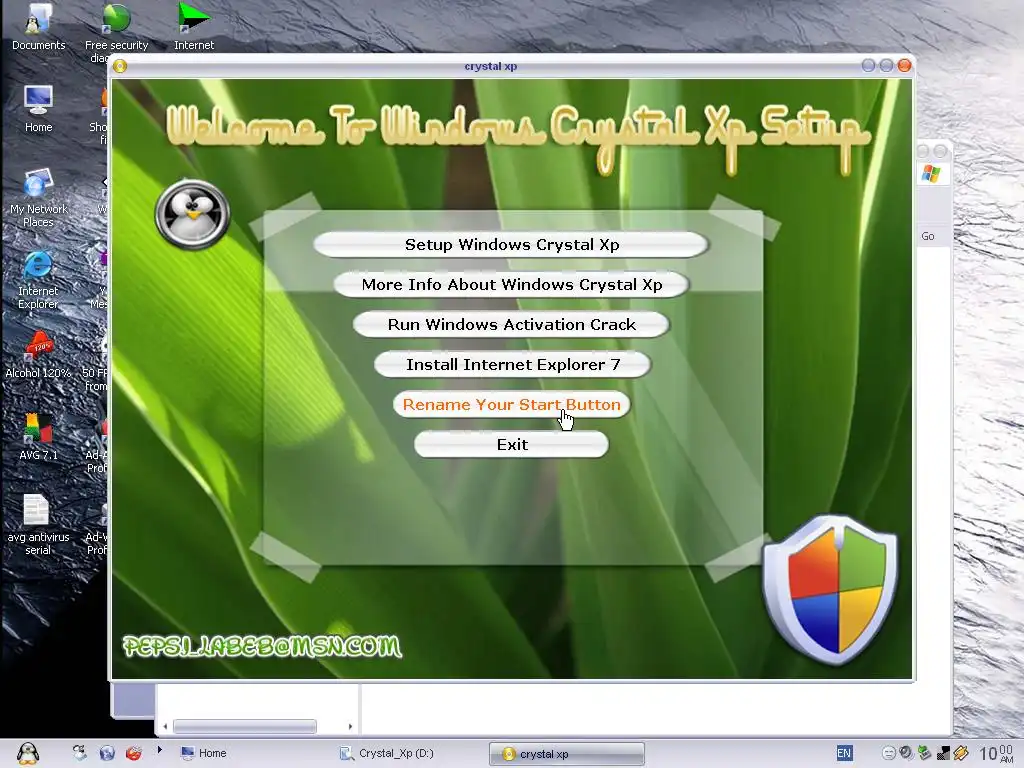Click the Go button in background window
This screenshot has height=768, width=1024.
[x=928, y=236]
